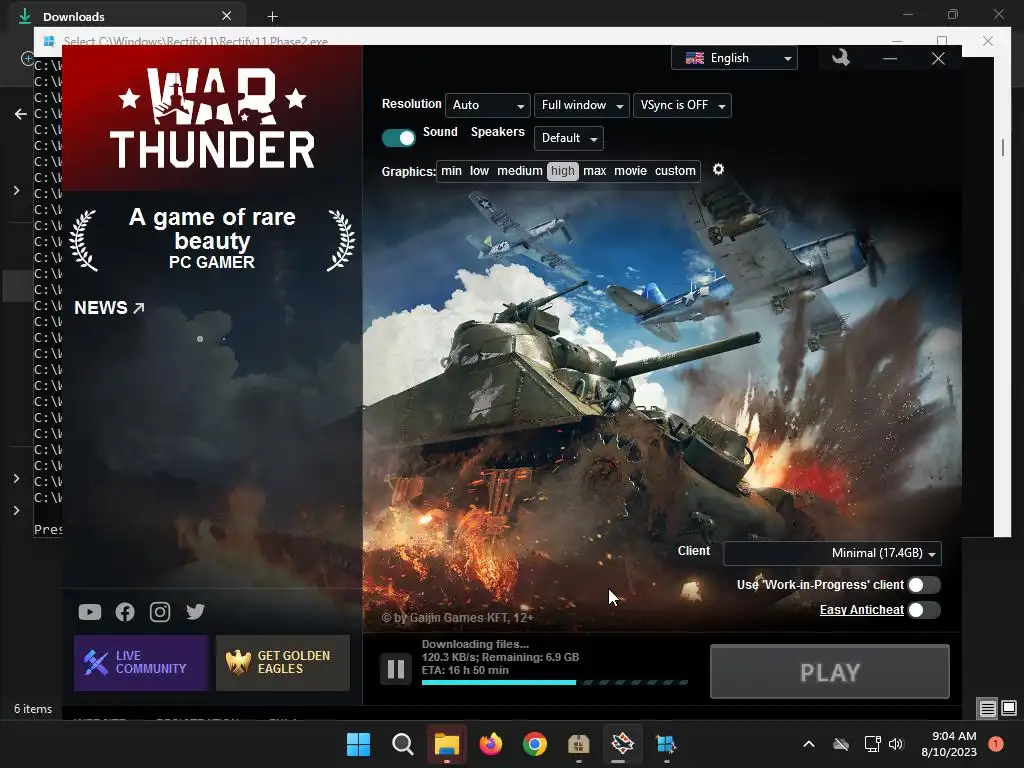
Task: Select high graphics preset
Action: coord(562,171)
